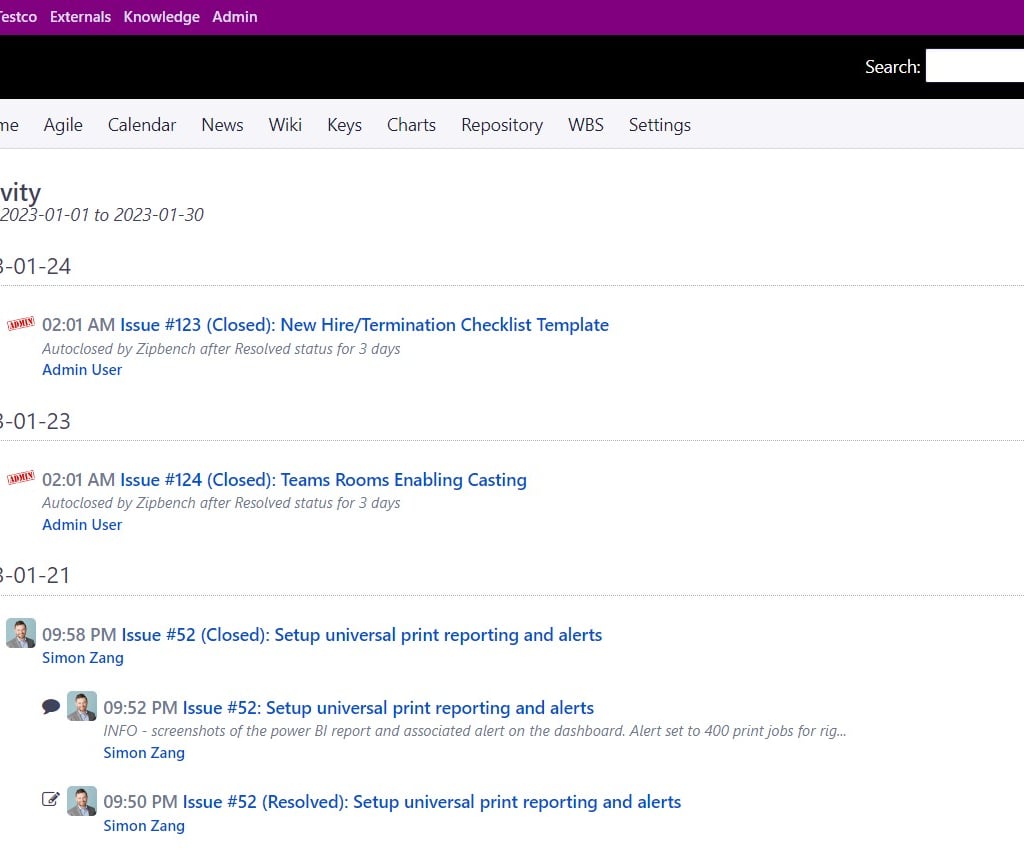Open Simon Zang profile under 09:52 PM comment
The width and height of the screenshot is (1024, 852).
(144, 753)
